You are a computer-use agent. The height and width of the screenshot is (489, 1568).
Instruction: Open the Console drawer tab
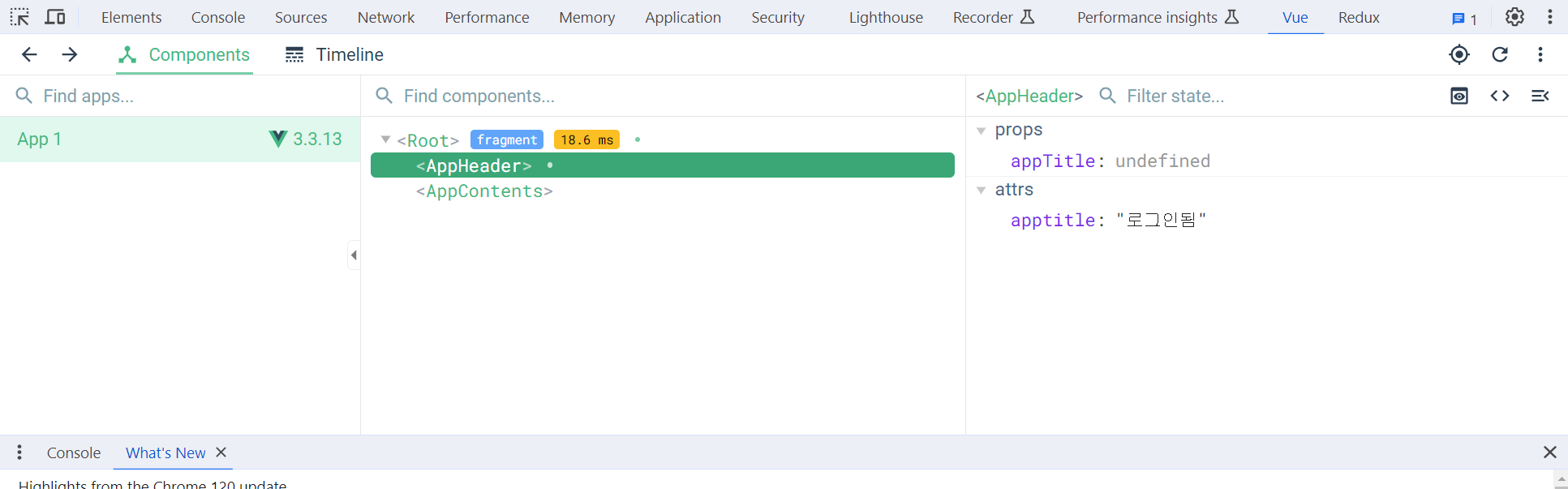(x=74, y=453)
